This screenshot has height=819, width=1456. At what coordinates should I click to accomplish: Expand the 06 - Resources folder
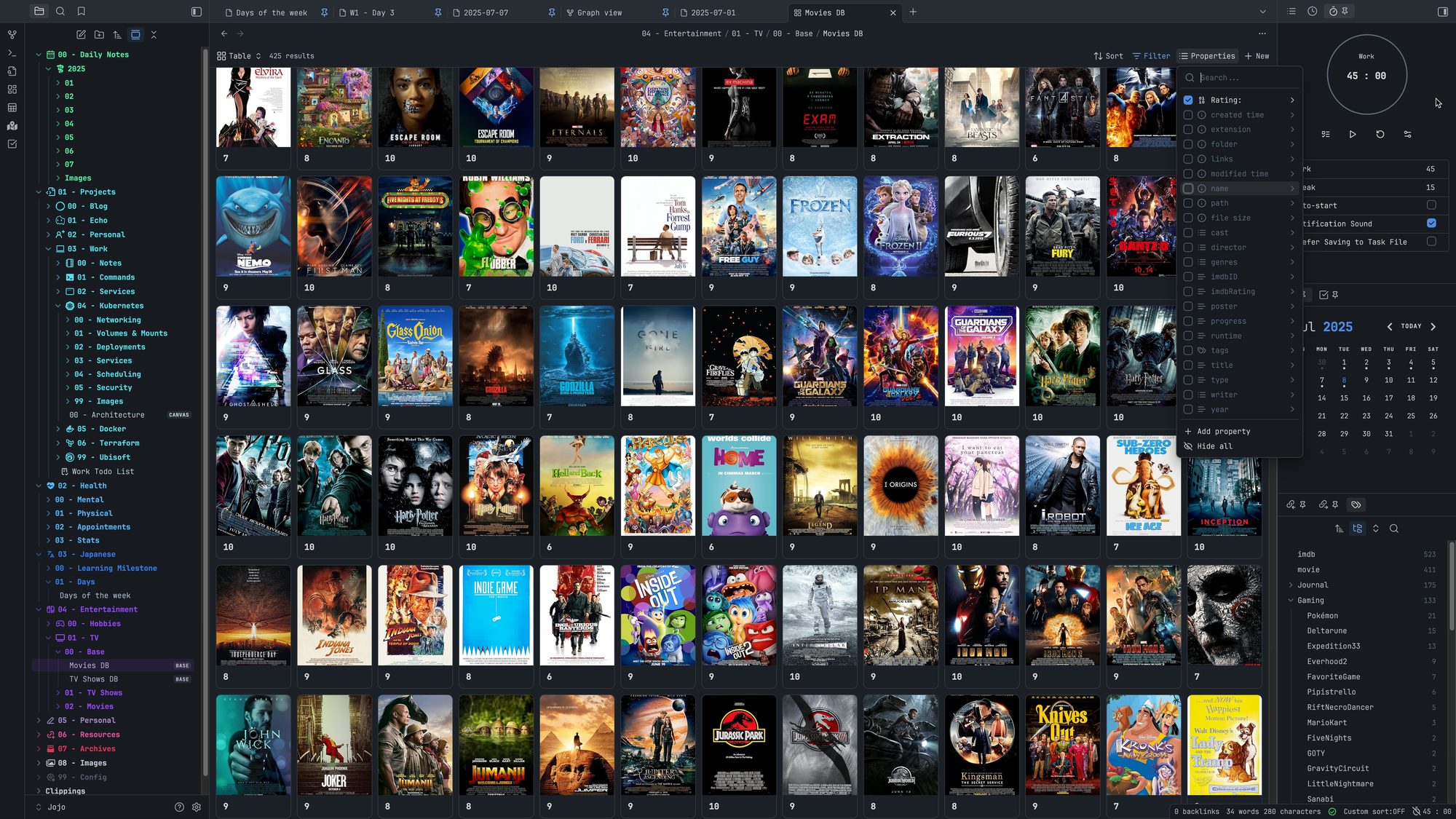coord(39,735)
